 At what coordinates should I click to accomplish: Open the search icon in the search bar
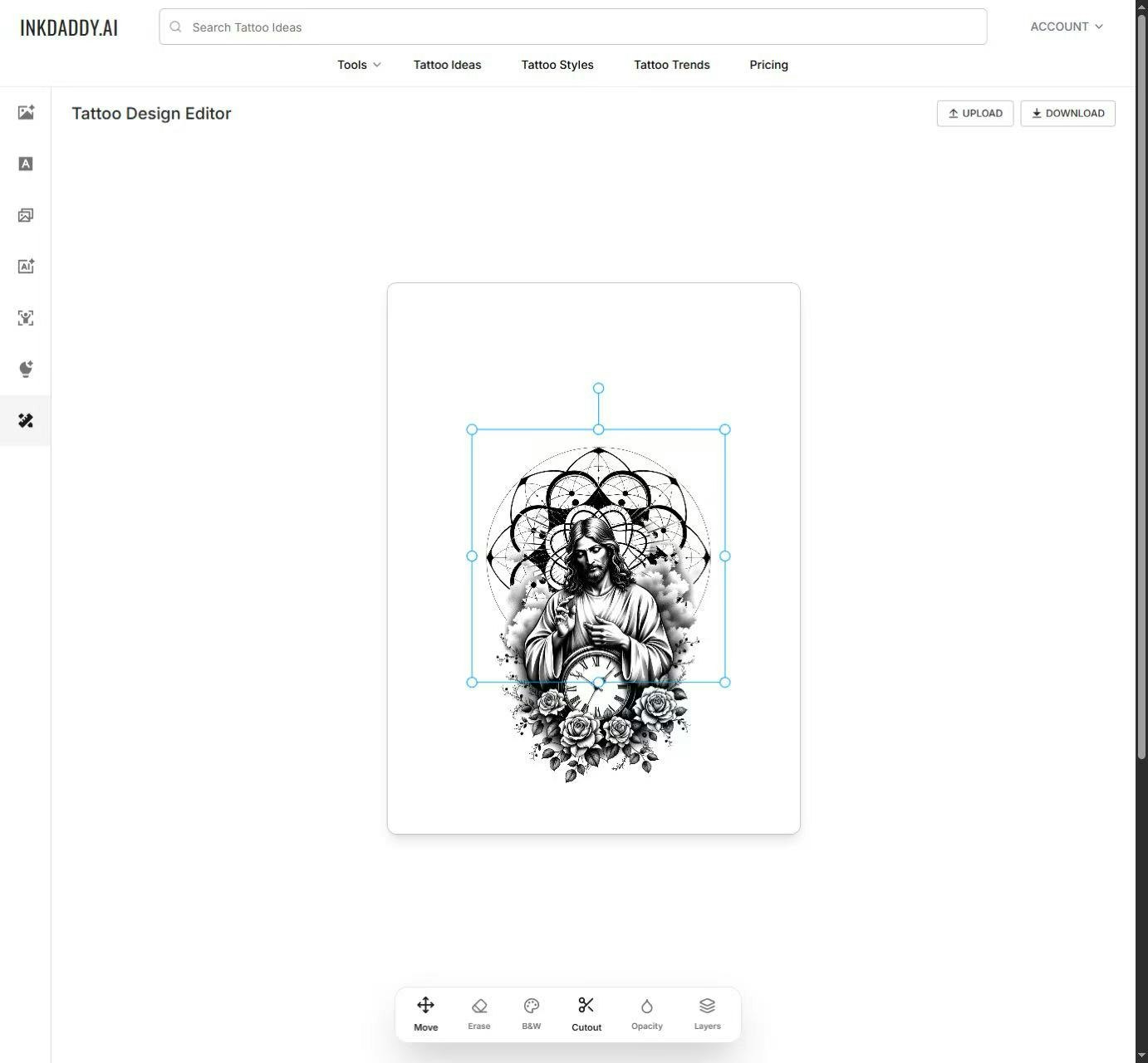click(175, 27)
